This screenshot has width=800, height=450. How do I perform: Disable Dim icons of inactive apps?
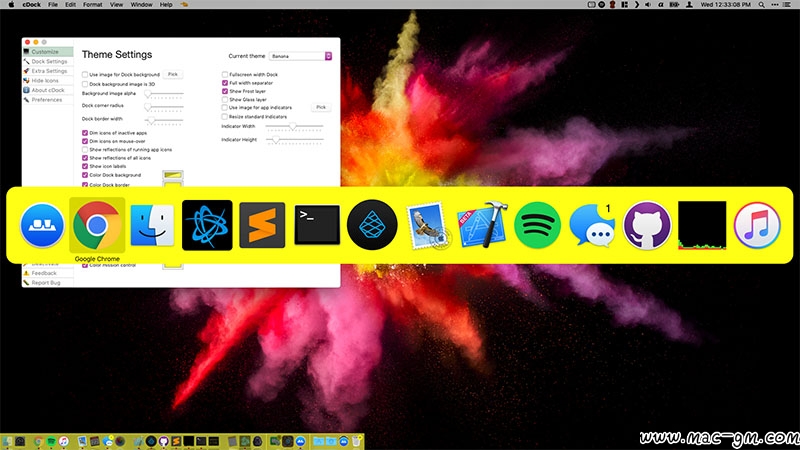(x=85, y=133)
